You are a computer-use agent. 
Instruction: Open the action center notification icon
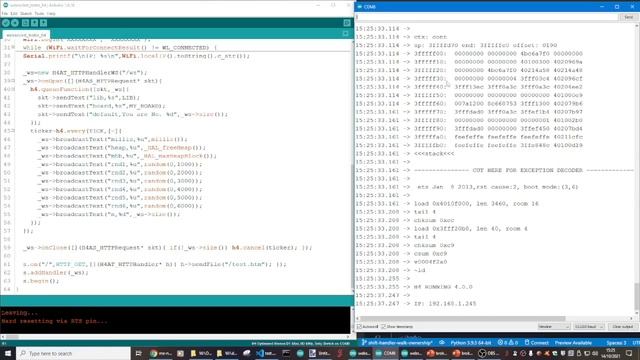[629, 353]
